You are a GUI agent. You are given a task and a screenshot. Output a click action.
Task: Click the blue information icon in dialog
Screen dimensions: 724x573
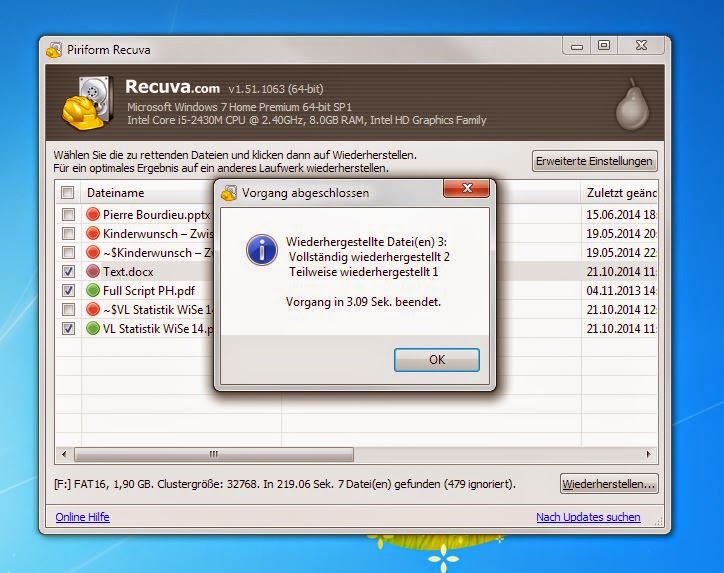[x=262, y=250]
